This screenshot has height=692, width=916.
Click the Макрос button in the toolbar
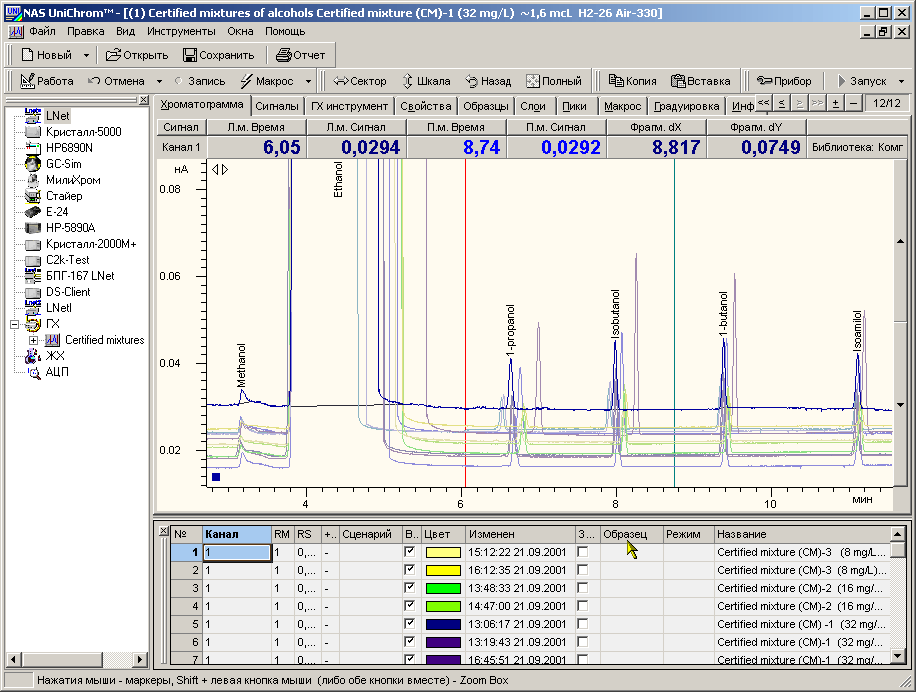(x=267, y=81)
